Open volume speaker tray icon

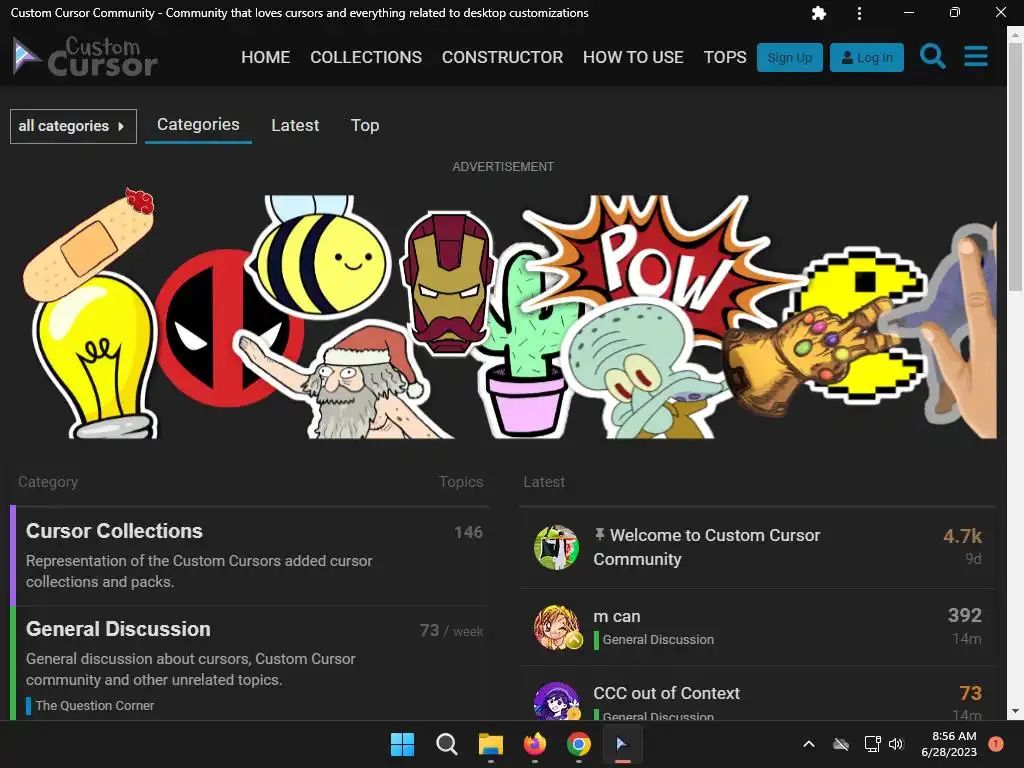[896, 744]
